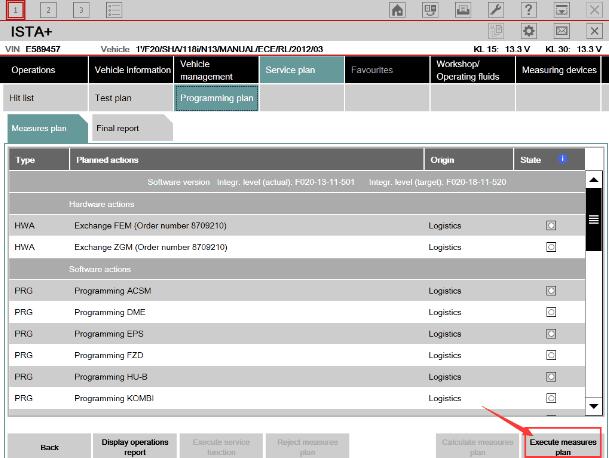The image size is (609, 458).
Task: Switch to the Hit list tab
Action: pos(45,98)
